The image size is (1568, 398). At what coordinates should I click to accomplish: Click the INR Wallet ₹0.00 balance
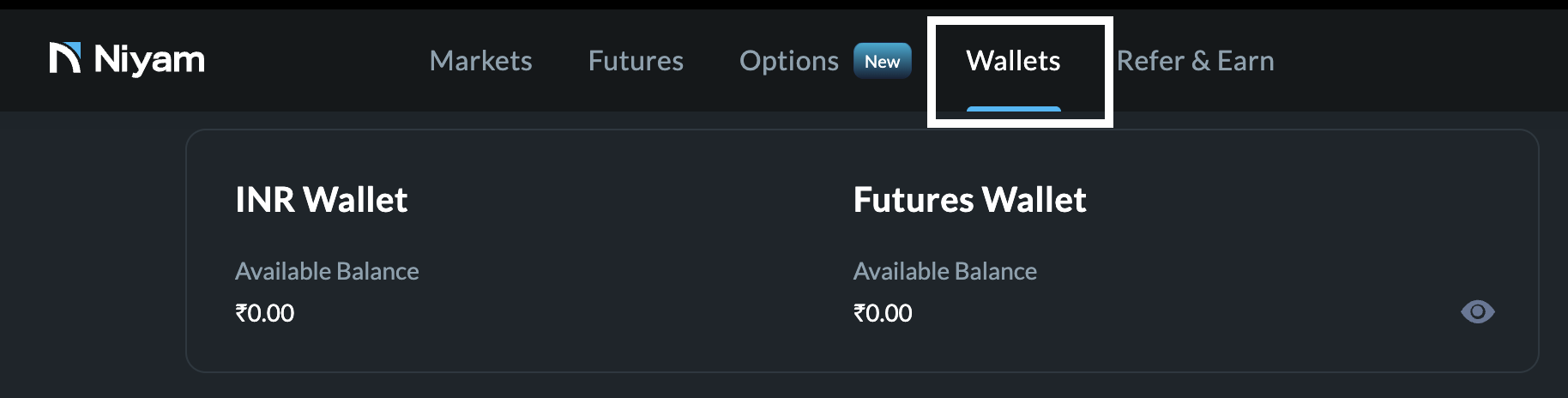point(265,313)
